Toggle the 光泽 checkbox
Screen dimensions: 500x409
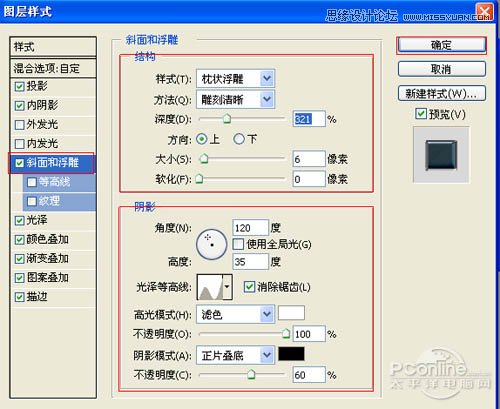click(x=20, y=220)
